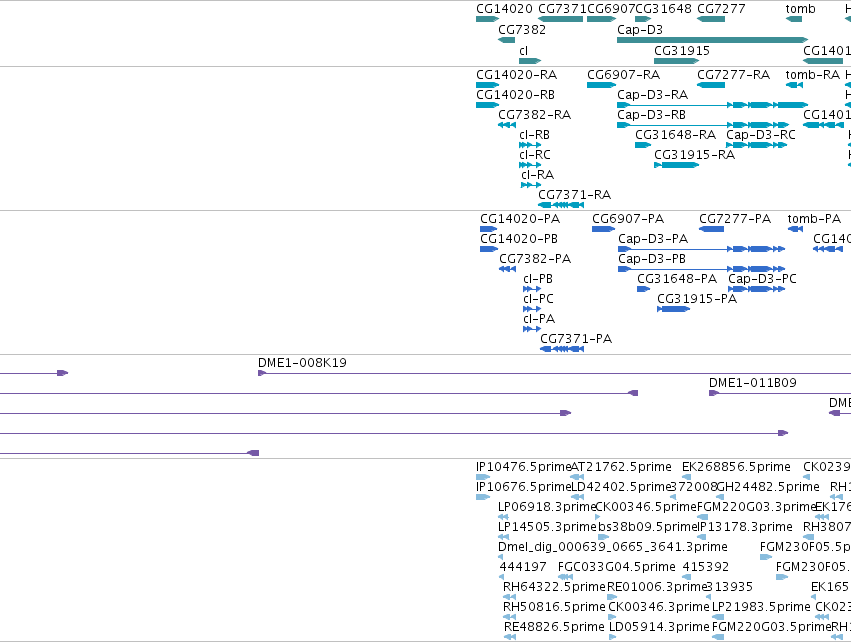Click the cl-PB protein label
The height and width of the screenshot is (642, 851).
tap(537, 279)
